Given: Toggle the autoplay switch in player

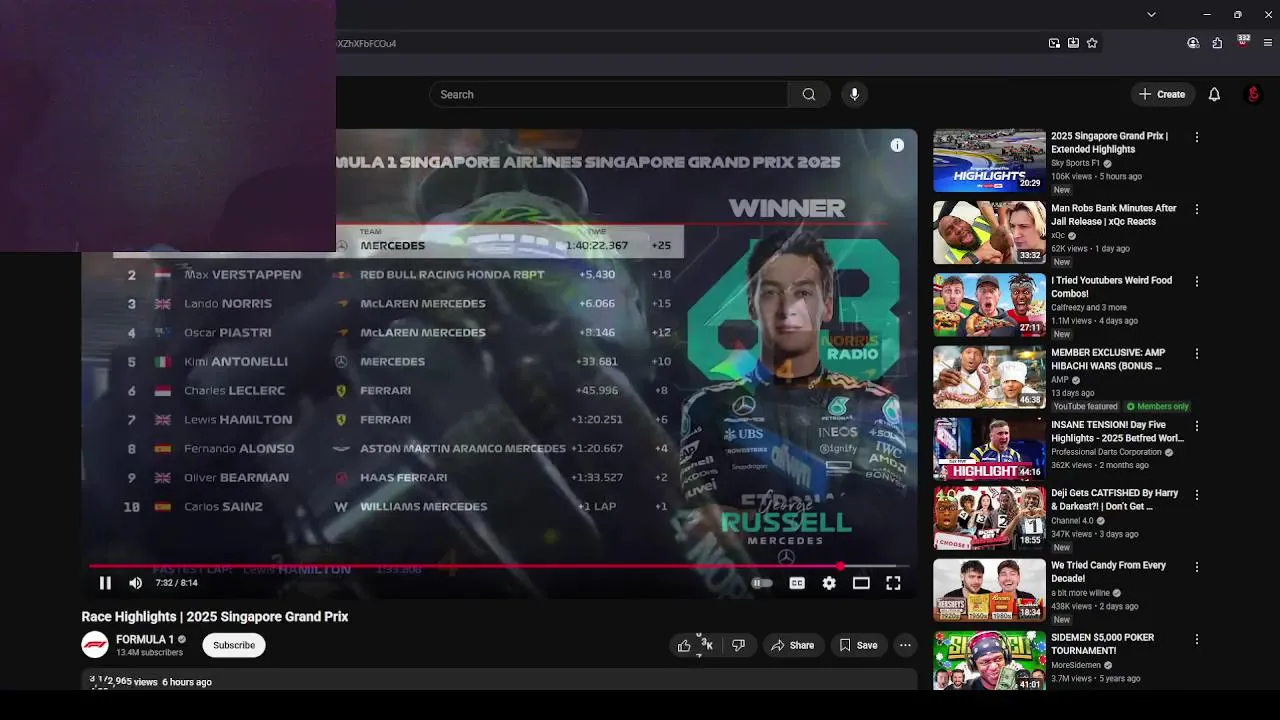Looking at the screenshot, I should [x=762, y=583].
